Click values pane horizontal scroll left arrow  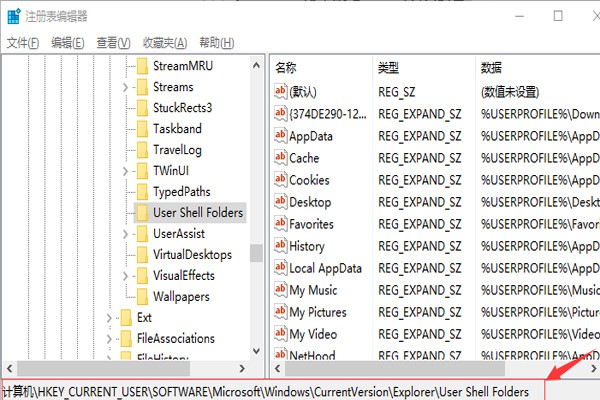[278, 369]
